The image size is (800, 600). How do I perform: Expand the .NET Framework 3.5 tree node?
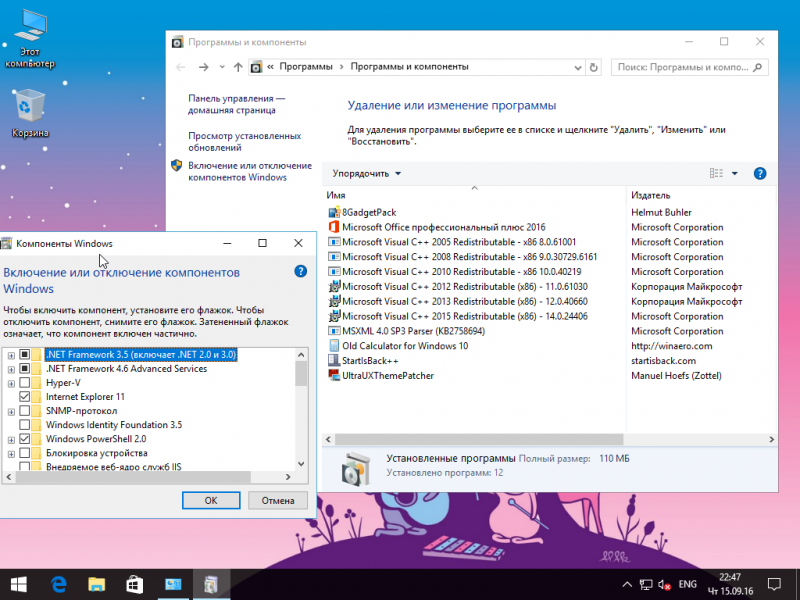tap(11, 355)
